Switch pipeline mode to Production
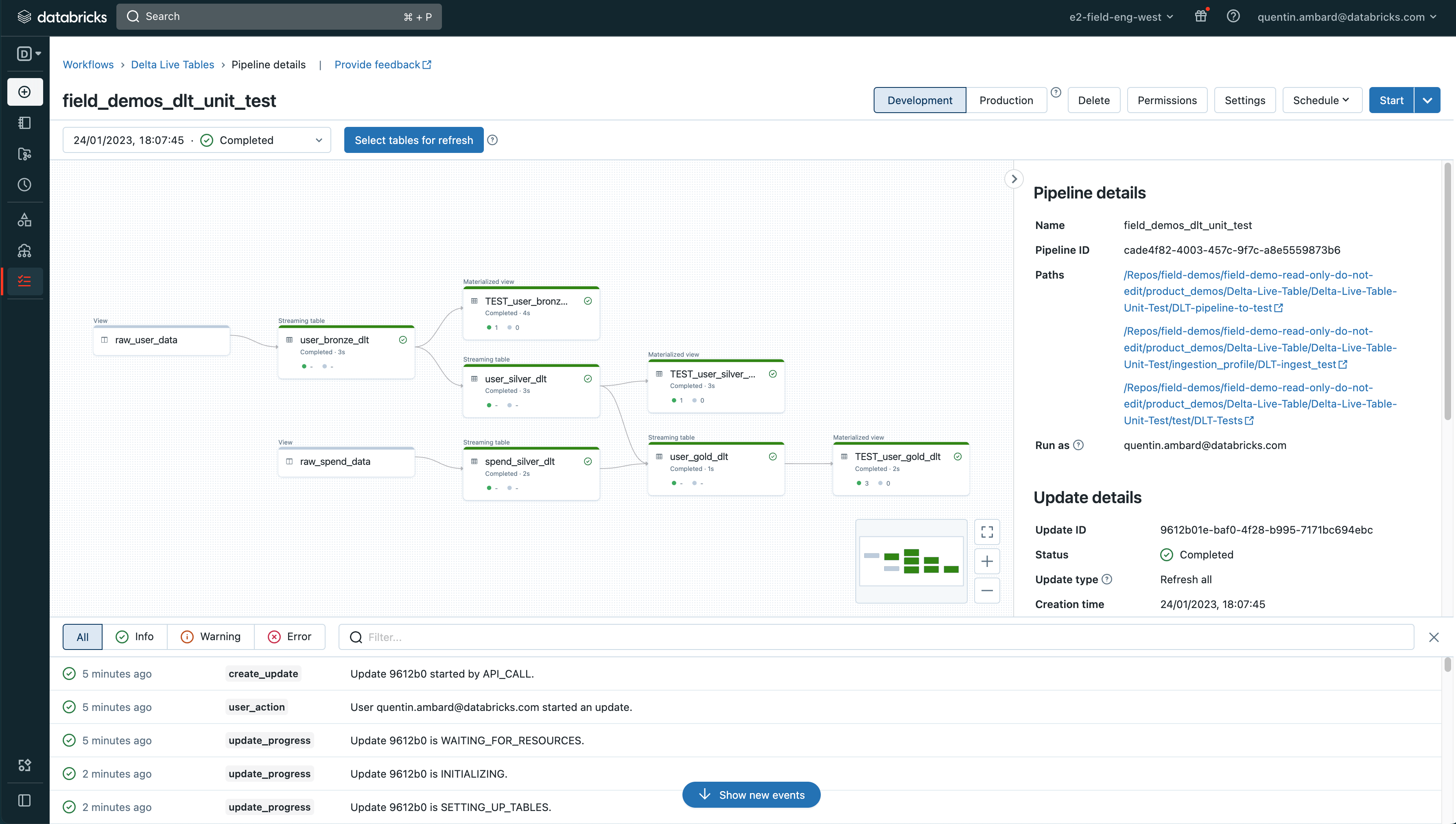 click(1006, 100)
